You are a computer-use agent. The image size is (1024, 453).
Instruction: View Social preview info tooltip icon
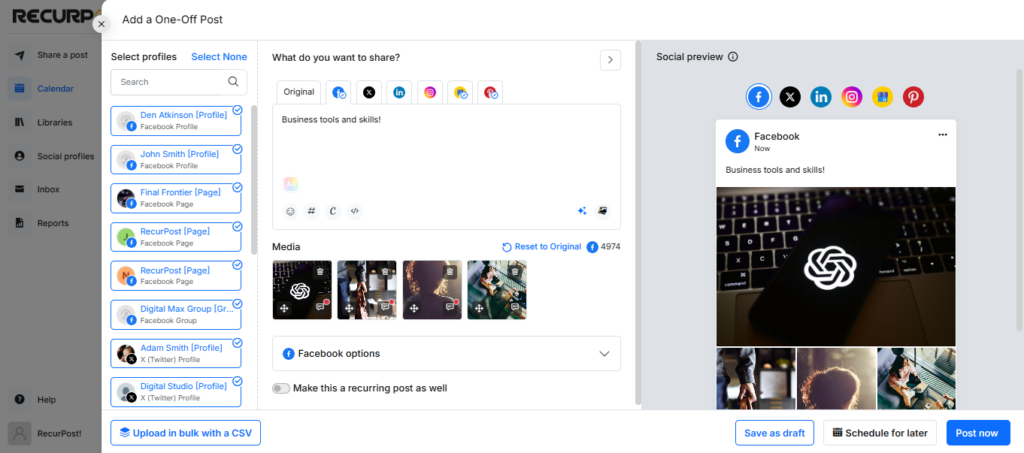(733, 57)
